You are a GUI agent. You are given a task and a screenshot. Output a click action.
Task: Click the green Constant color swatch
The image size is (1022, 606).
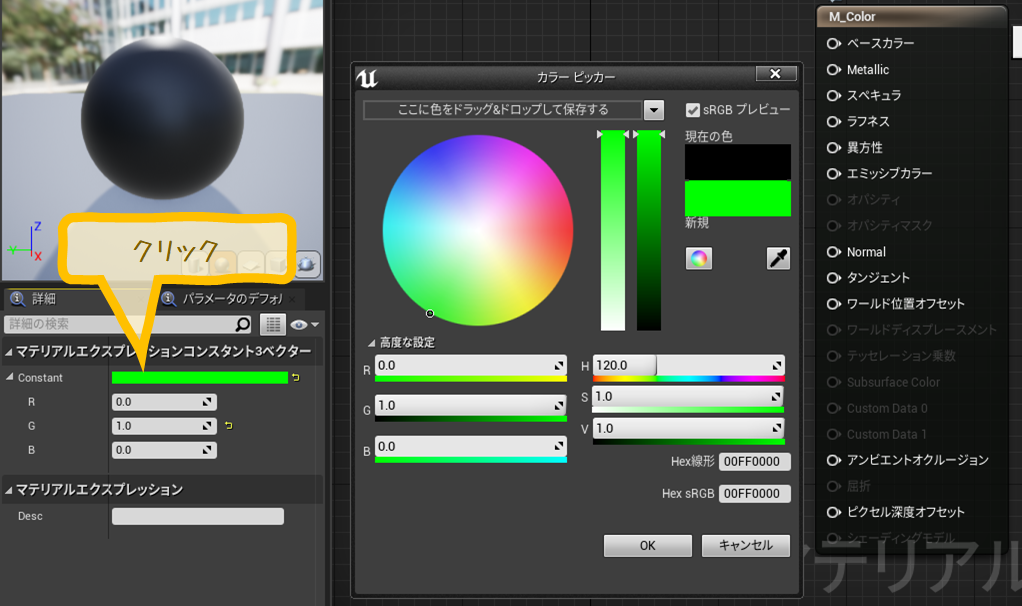(199, 377)
